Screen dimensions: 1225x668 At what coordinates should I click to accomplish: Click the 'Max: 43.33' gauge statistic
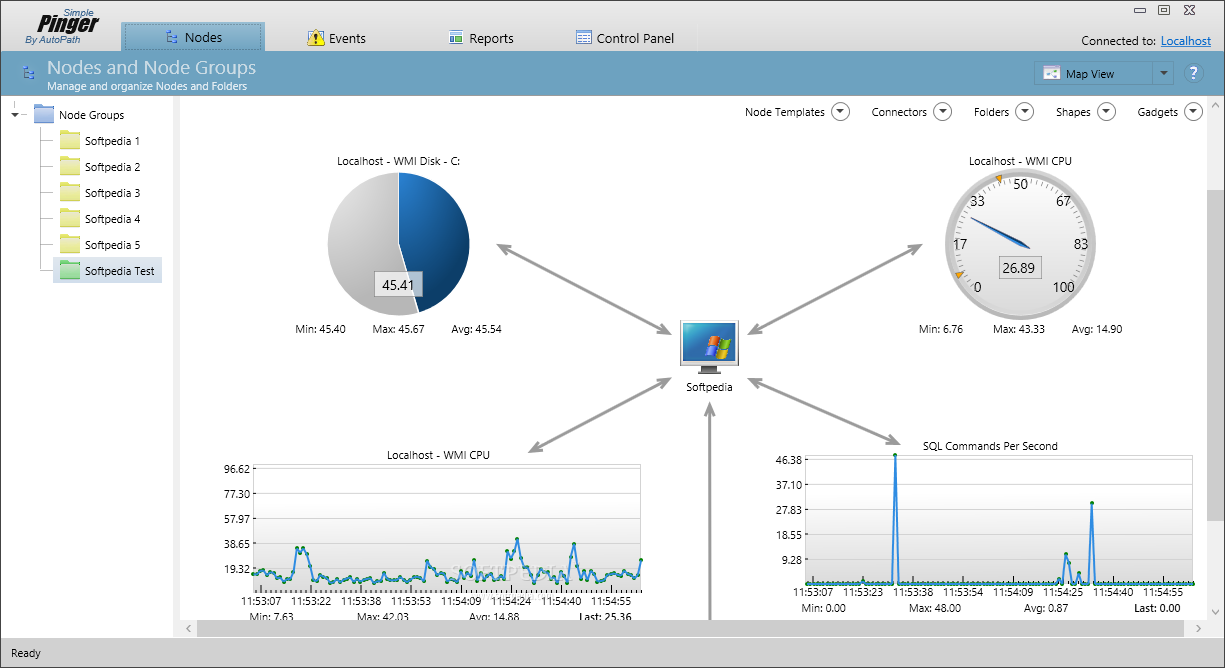pos(1020,329)
